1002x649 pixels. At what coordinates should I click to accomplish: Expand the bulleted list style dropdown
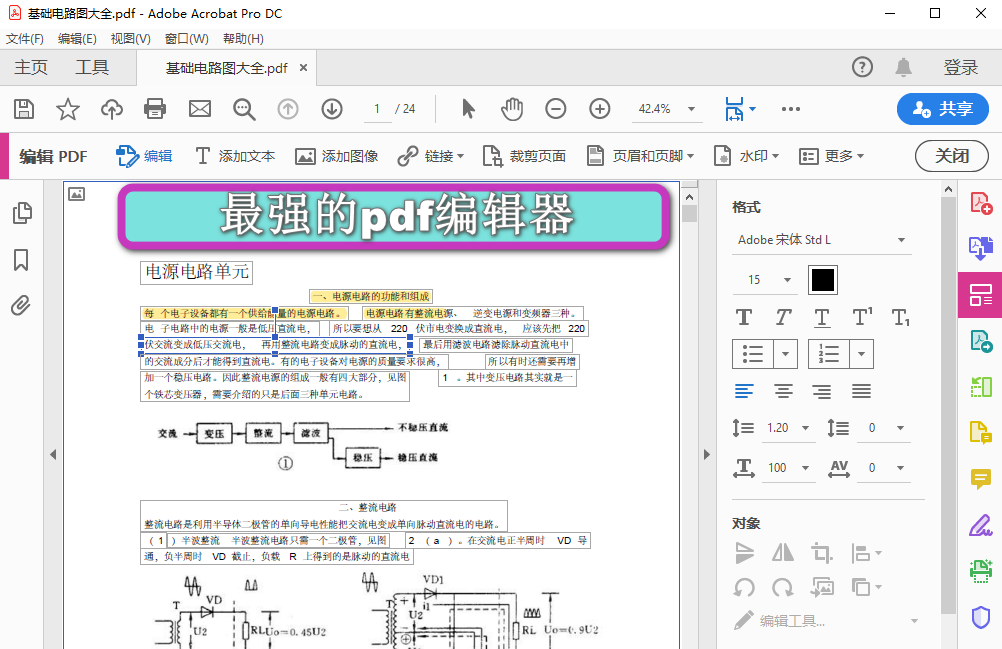click(x=785, y=354)
